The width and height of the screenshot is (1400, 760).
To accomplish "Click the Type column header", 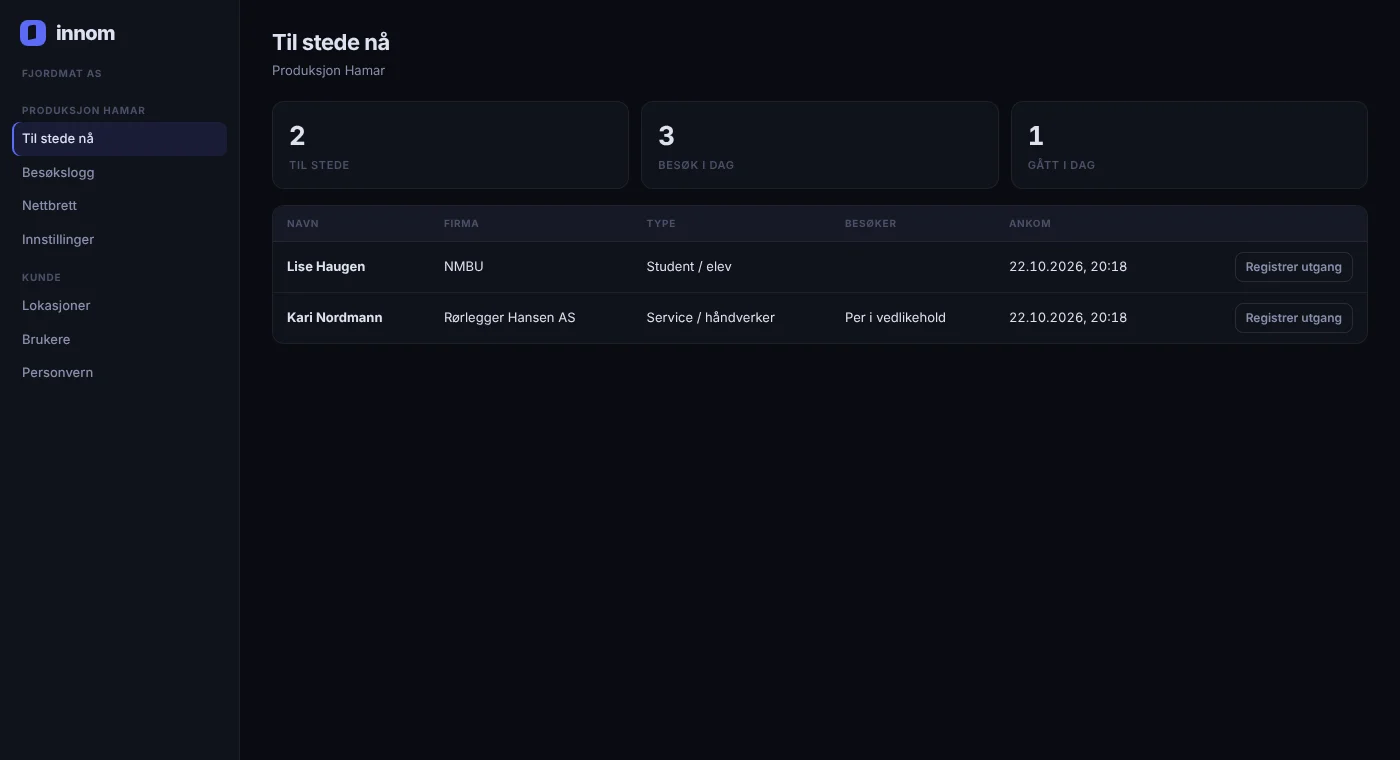I will (661, 224).
